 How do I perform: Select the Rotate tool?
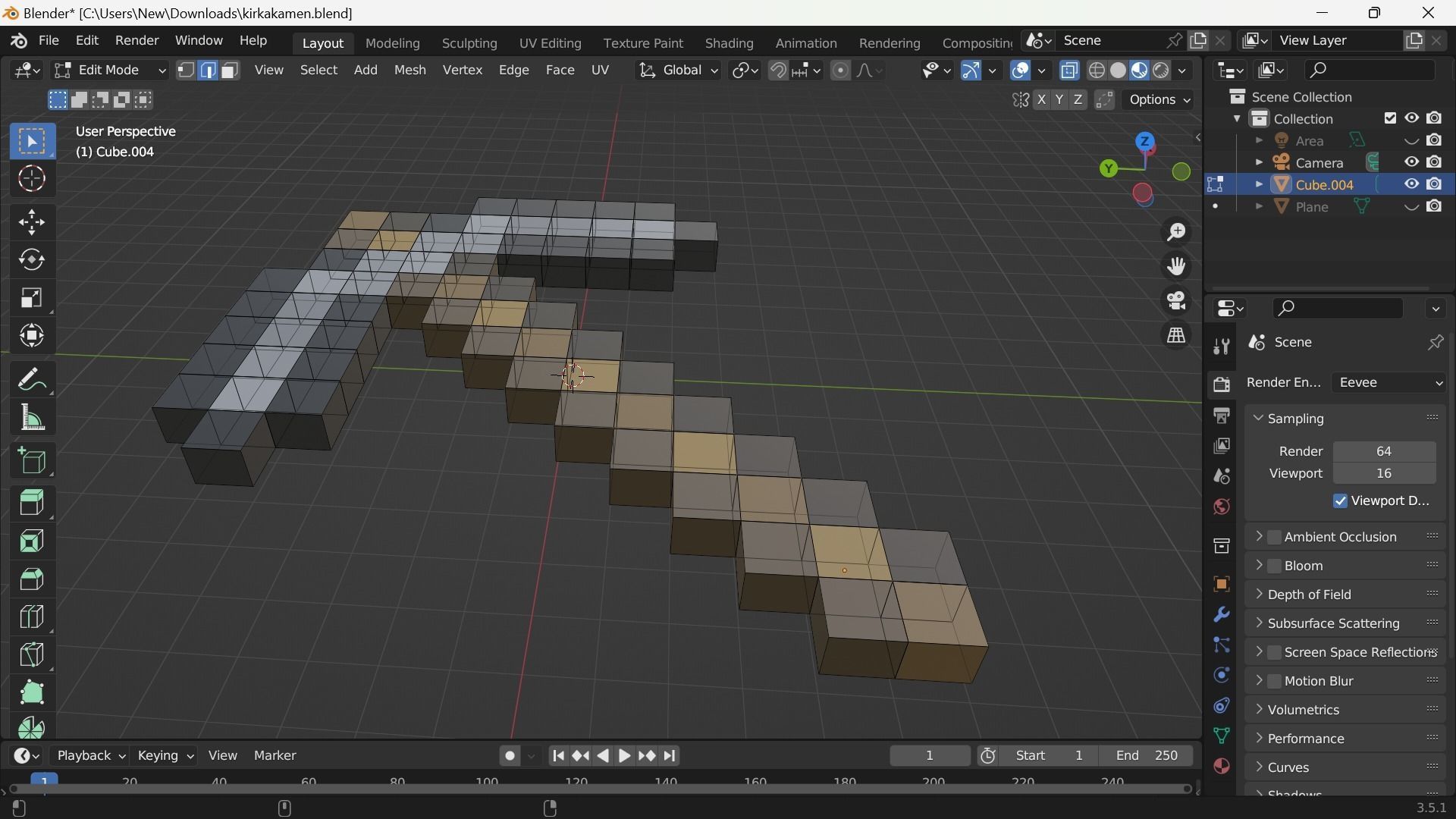coord(31,260)
